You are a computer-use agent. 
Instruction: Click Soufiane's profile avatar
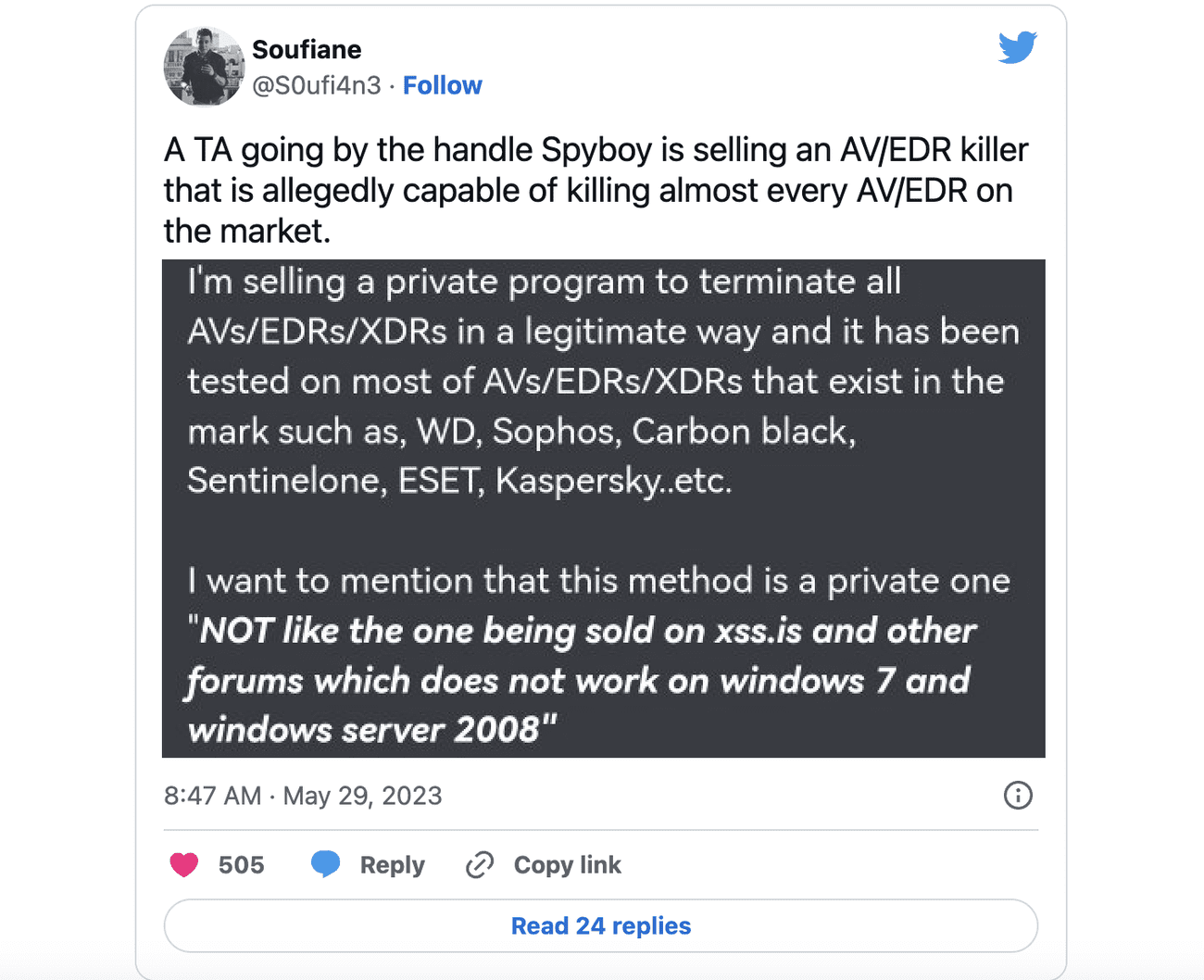204,66
